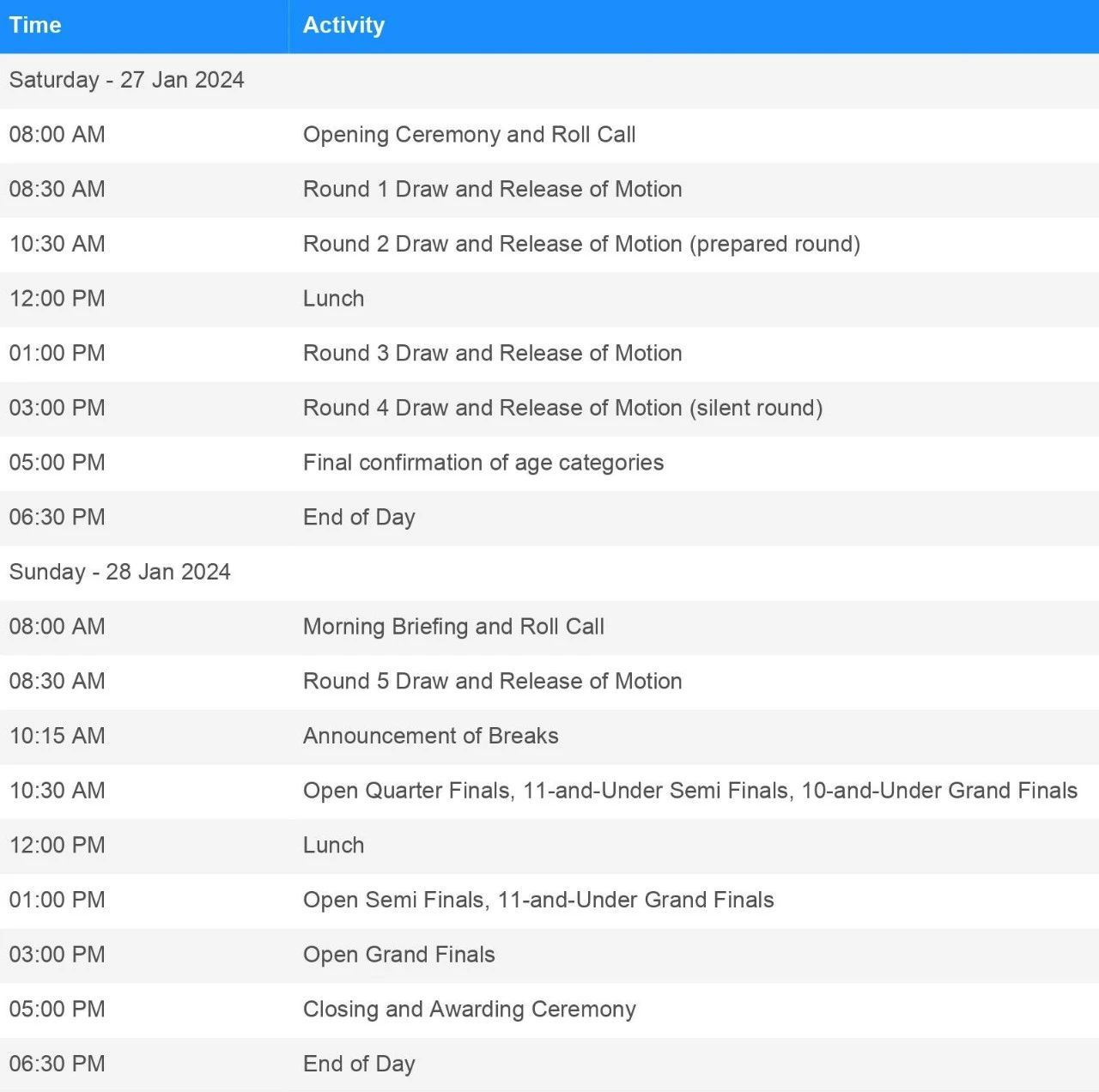Click the Lunch entry under Saturday
This screenshot has width=1099, height=1092.
pos(333,299)
